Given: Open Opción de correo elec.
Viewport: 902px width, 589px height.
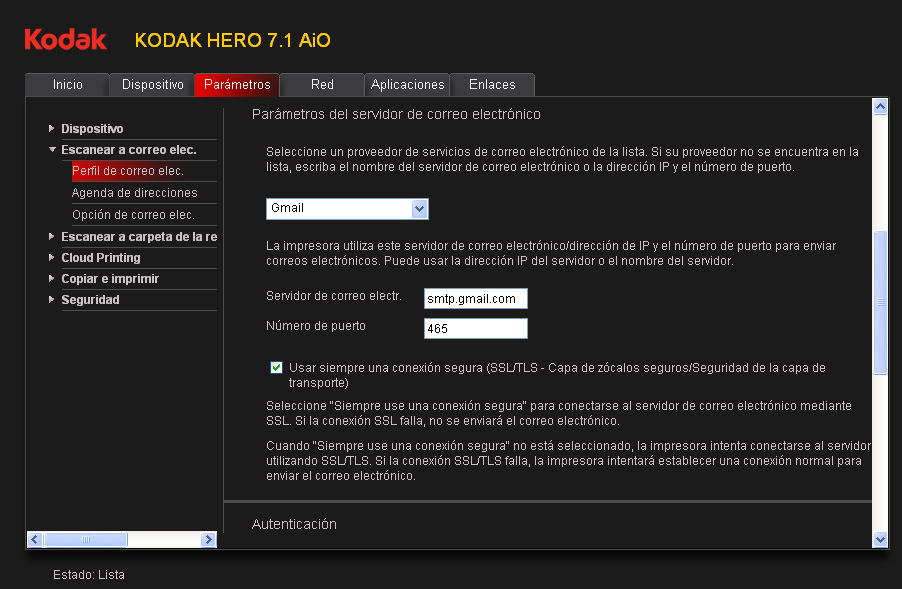Looking at the screenshot, I should [x=133, y=215].
